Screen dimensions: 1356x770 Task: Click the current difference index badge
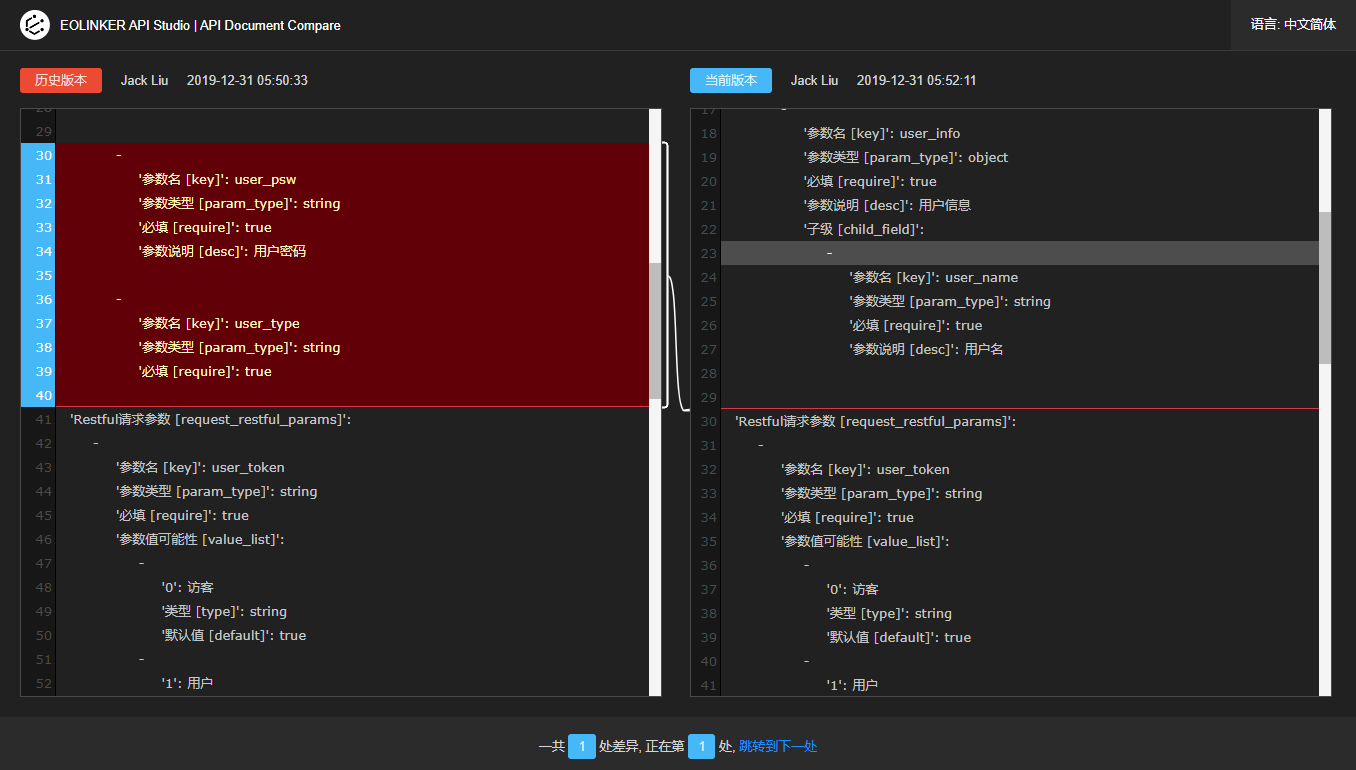[x=702, y=746]
